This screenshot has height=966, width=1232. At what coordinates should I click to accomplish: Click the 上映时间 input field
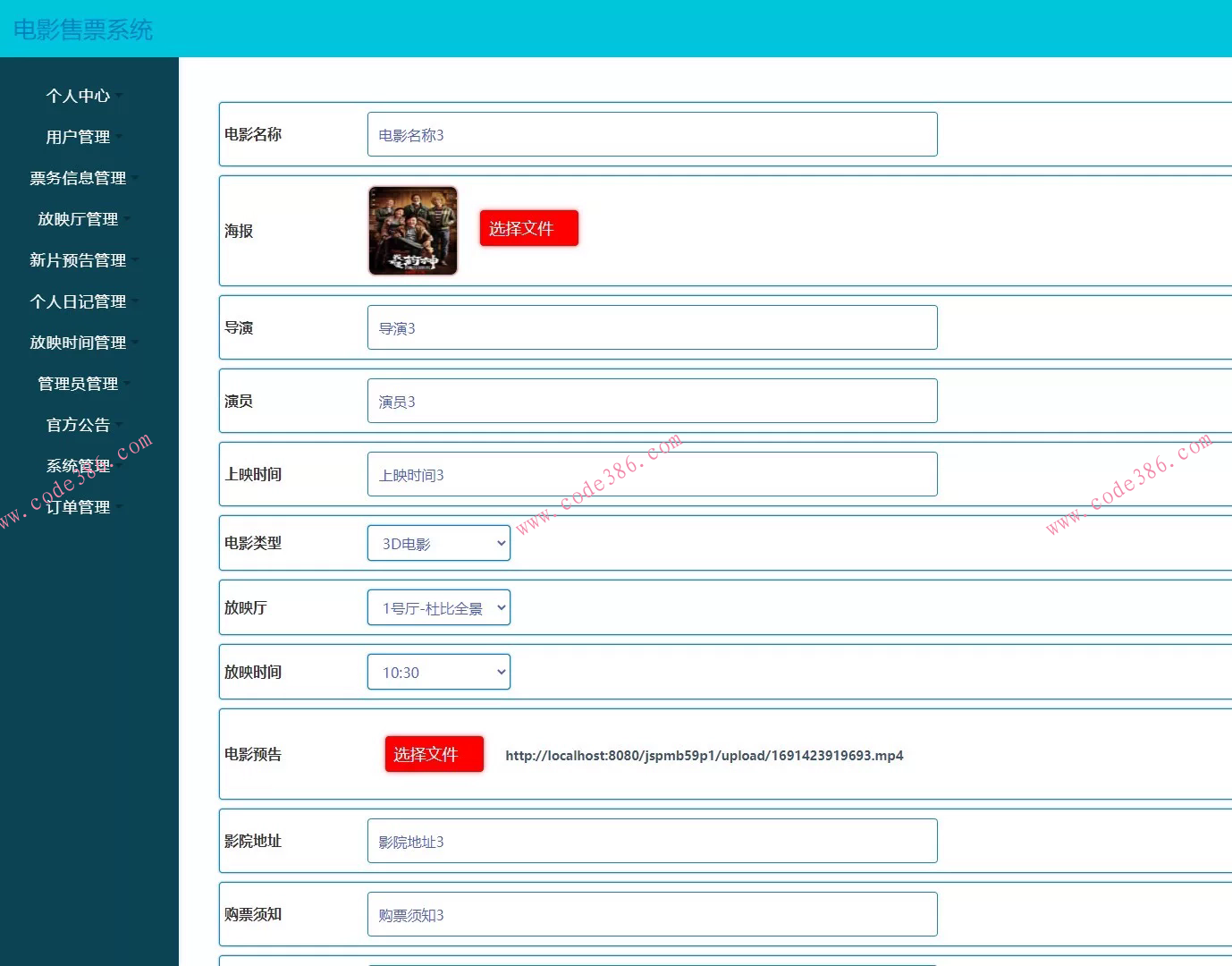tap(653, 474)
